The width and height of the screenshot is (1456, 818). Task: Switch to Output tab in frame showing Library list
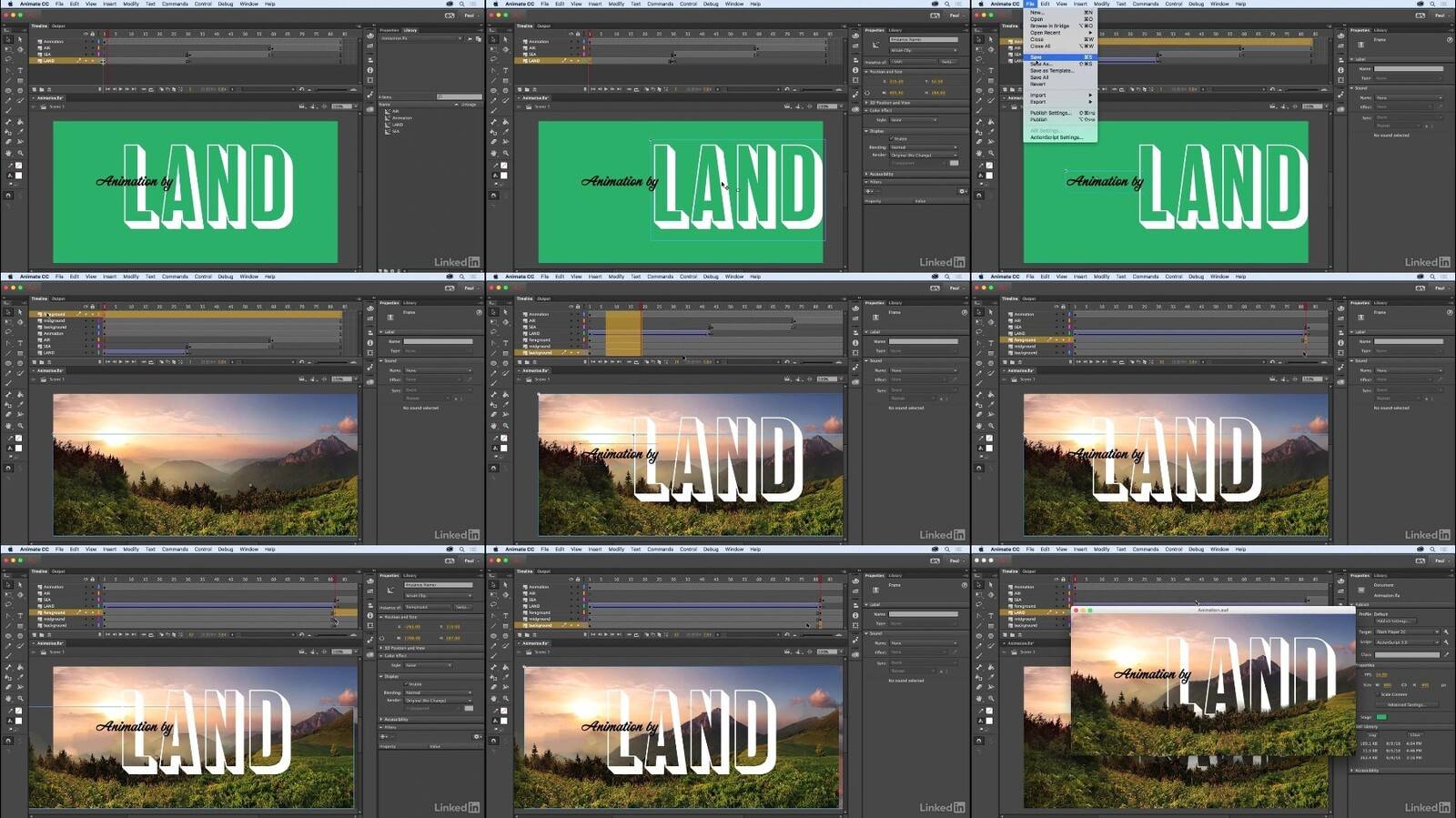58,26
